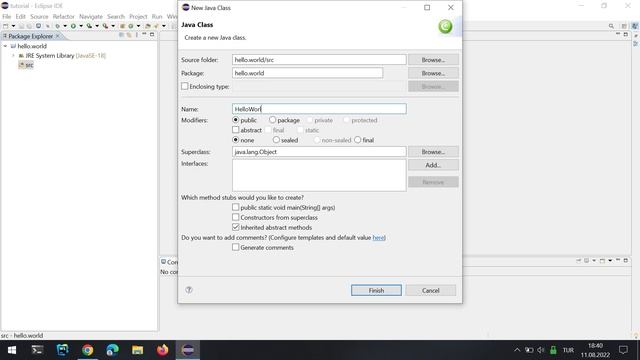The height and width of the screenshot is (360, 640).
Task: Minimize the Package Explorer view
Action: (144, 34)
